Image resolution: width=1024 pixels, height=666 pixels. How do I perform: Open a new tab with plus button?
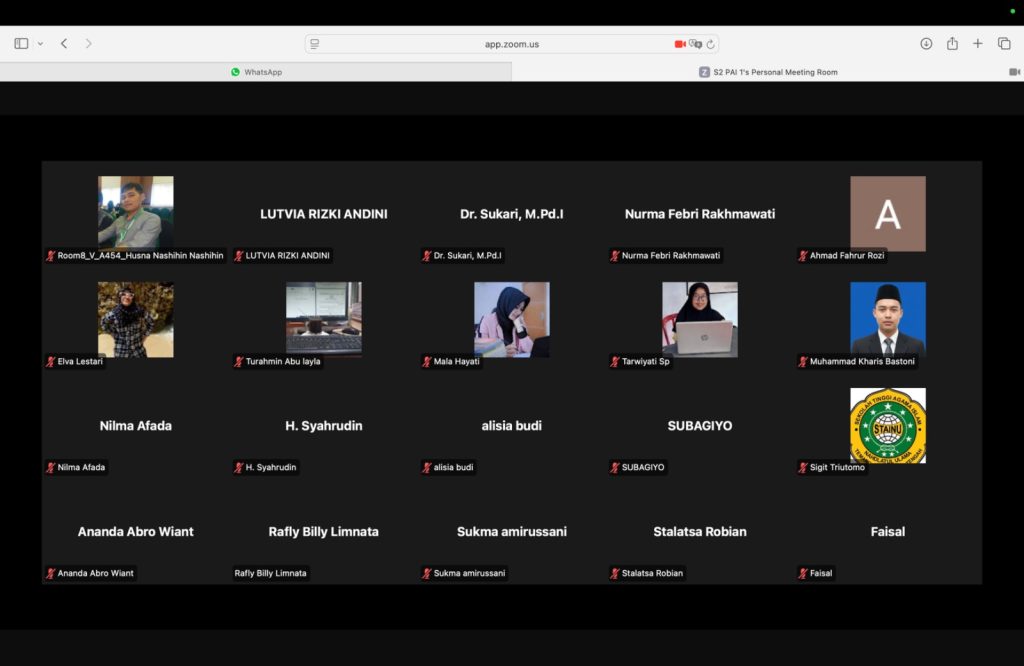click(x=978, y=44)
